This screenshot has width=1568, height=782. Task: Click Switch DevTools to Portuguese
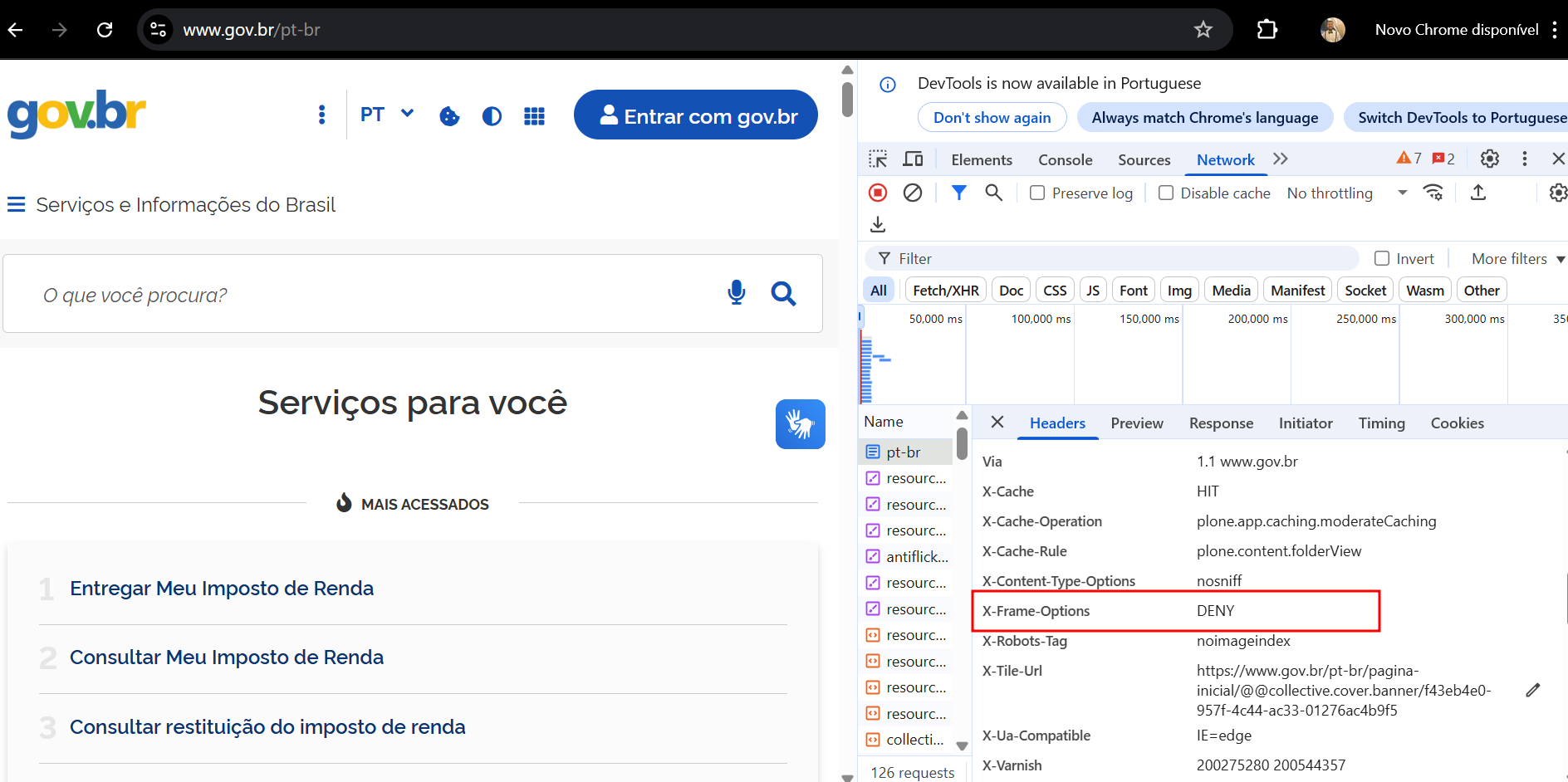pyautogui.click(x=1457, y=117)
